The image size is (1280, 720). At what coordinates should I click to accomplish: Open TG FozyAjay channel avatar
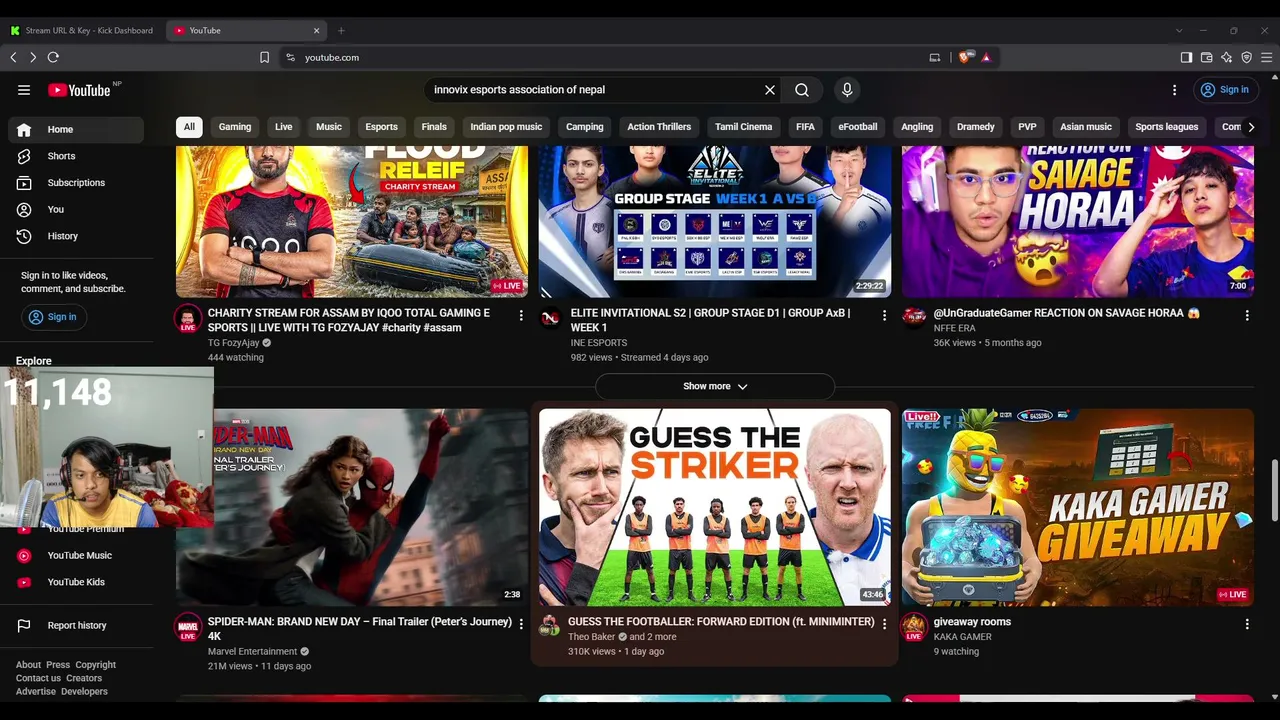pyautogui.click(x=188, y=319)
